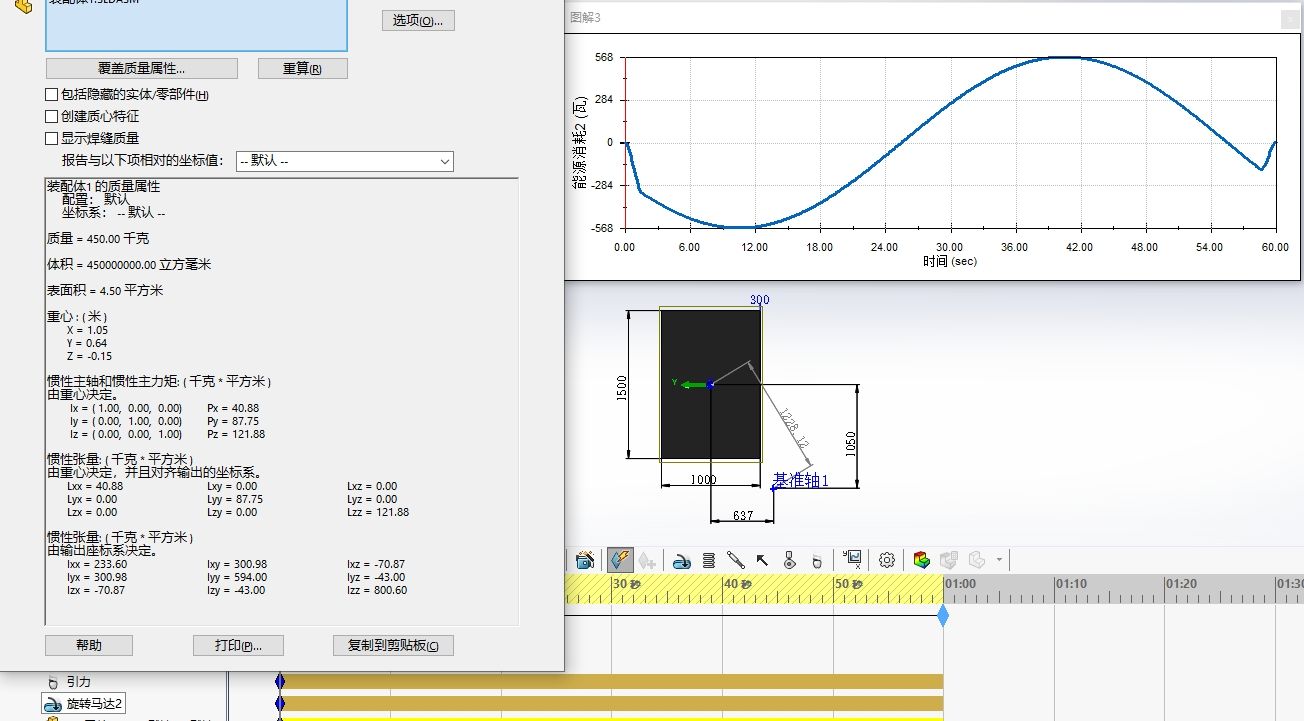This screenshot has width=1304, height=721.
Task: Click the Add/Update Key icon
Action: pyautogui.click(x=647, y=560)
